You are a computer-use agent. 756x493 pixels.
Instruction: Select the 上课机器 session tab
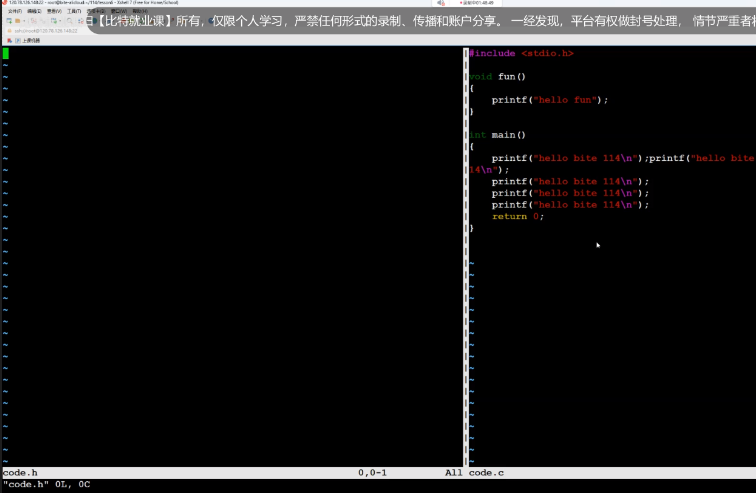[28, 40]
